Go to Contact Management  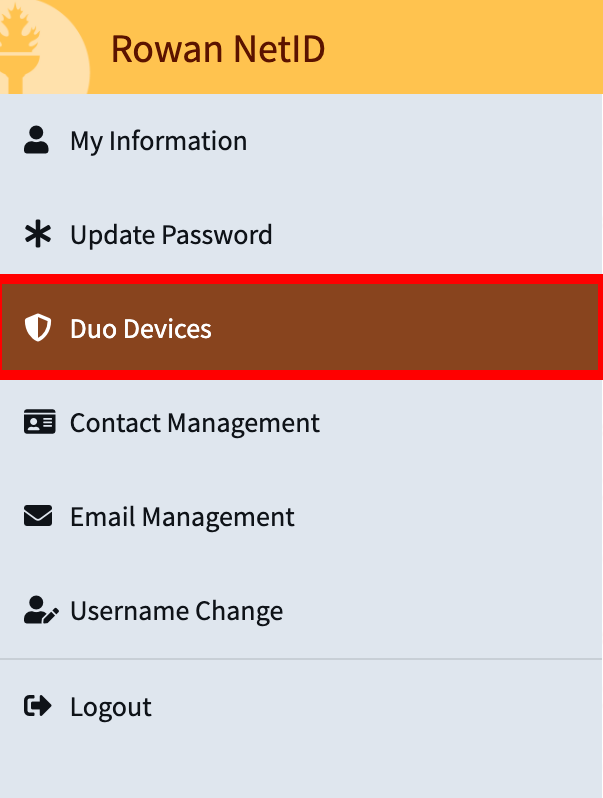click(x=195, y=423)
